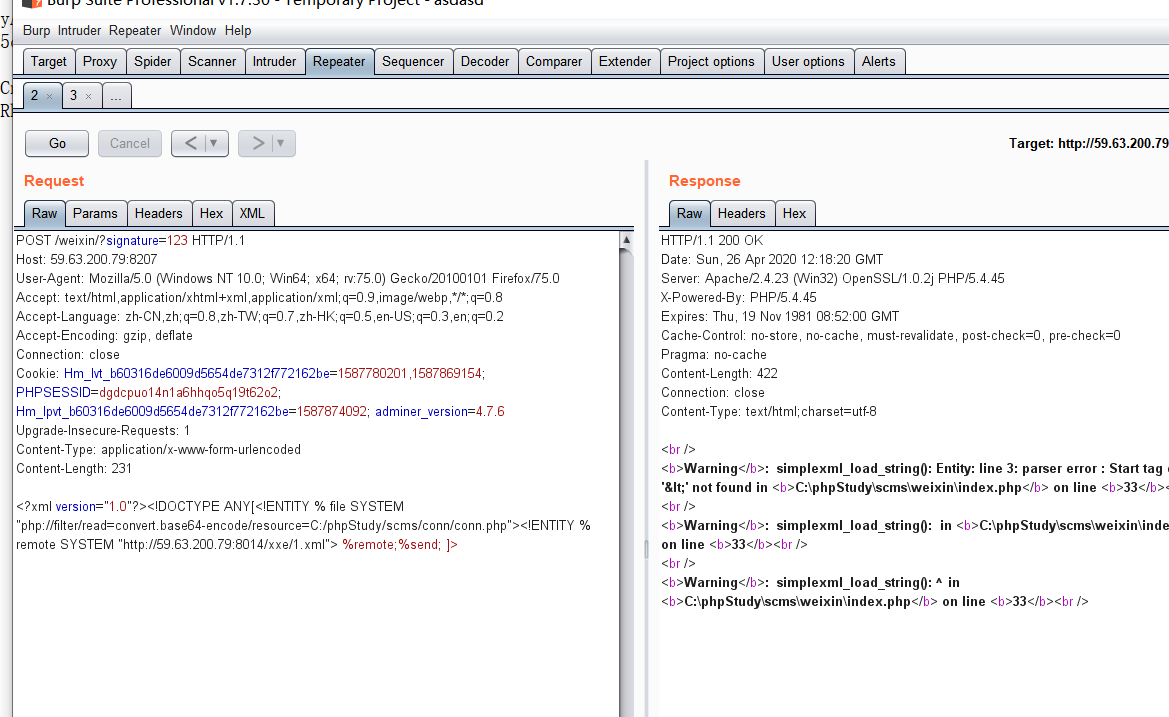
Task: Select the Request Params tab
Action: [95, 213]
